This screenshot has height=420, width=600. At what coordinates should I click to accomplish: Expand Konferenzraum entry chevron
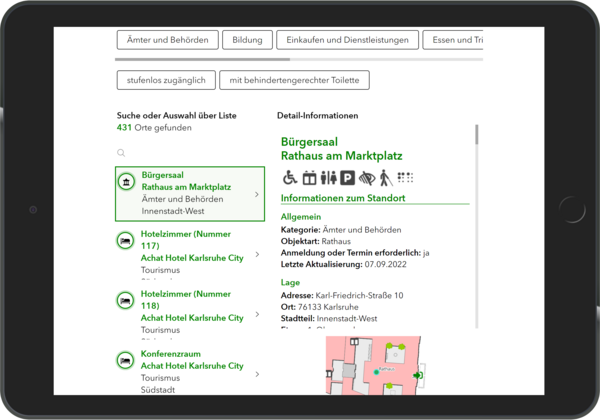[x=257, y=374]
